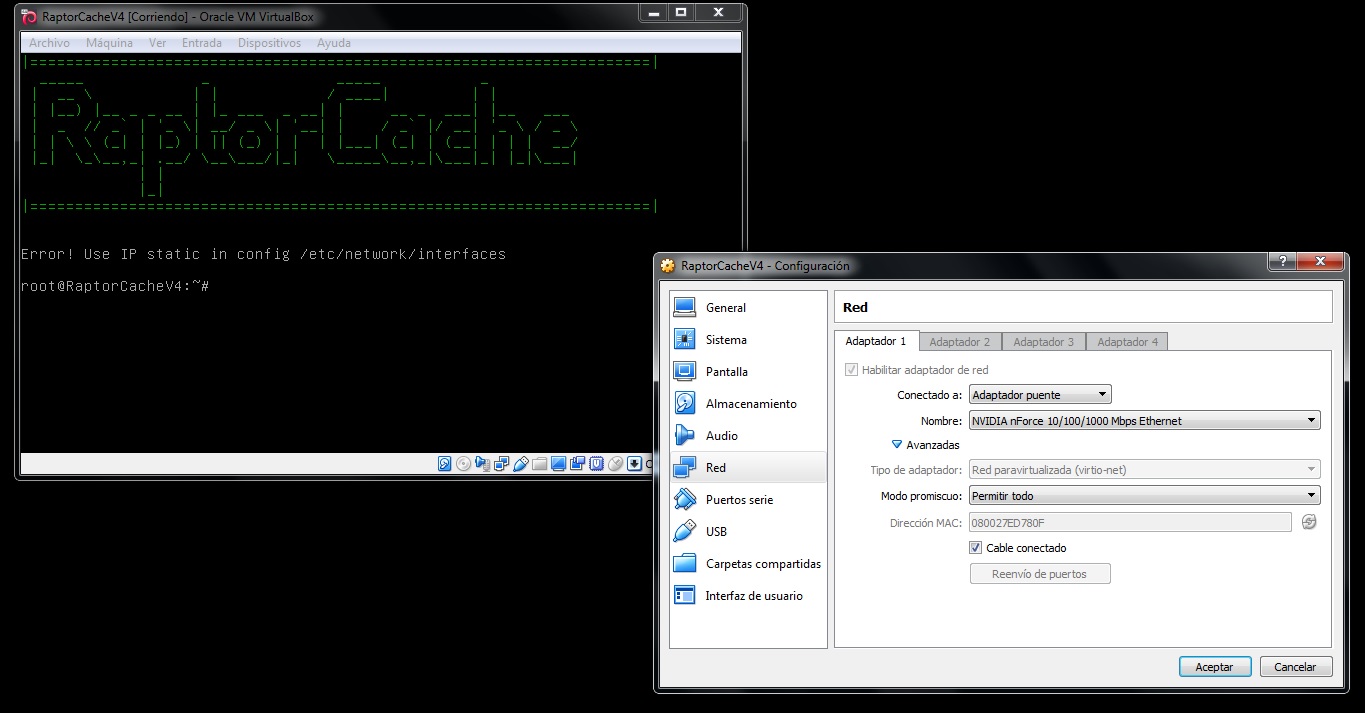
Task: Switch to Adaptador 2 tab
Action: pos(960,342)
